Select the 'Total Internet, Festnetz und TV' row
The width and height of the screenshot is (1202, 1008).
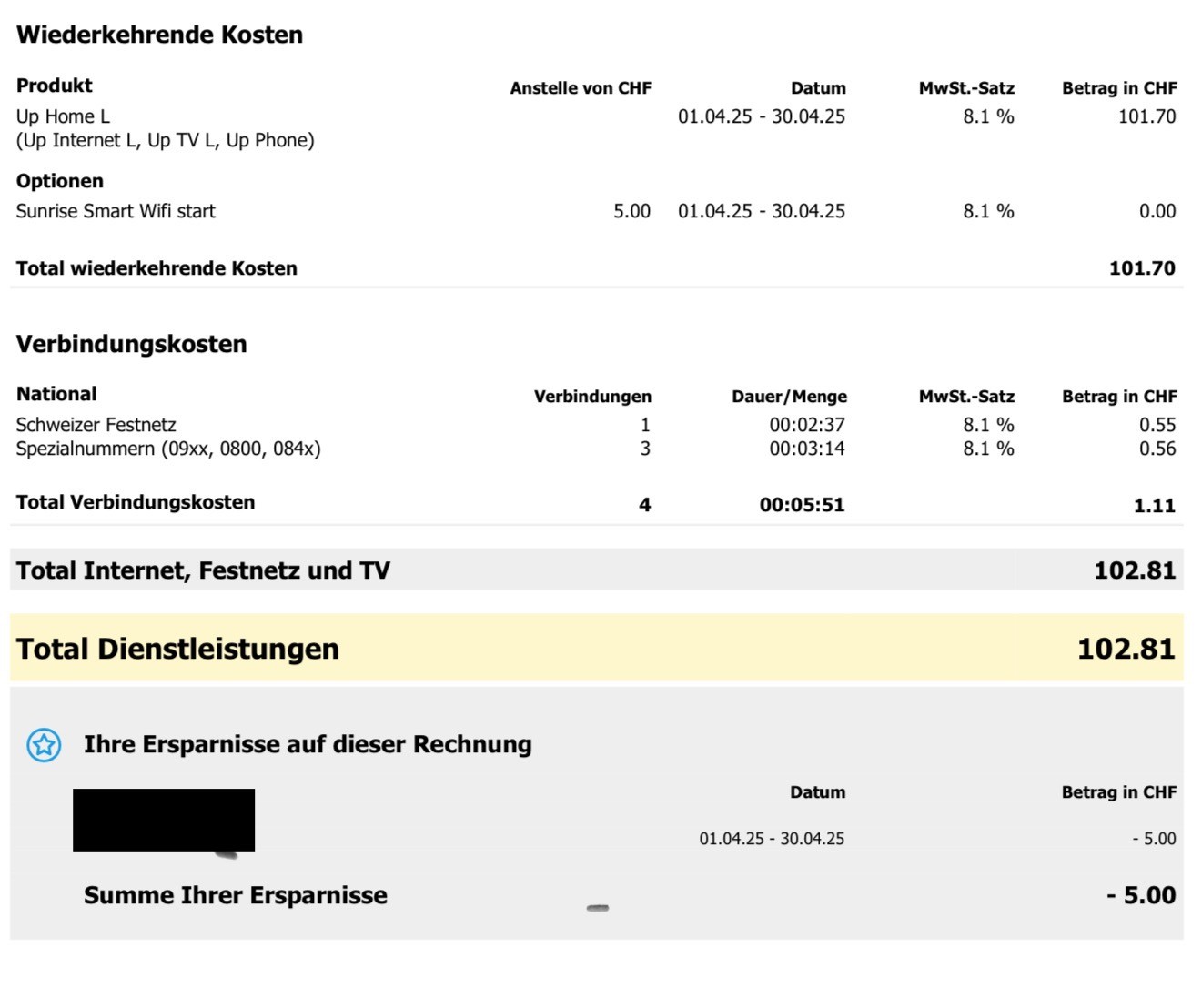pyautogui.click(x=203, y=570)
